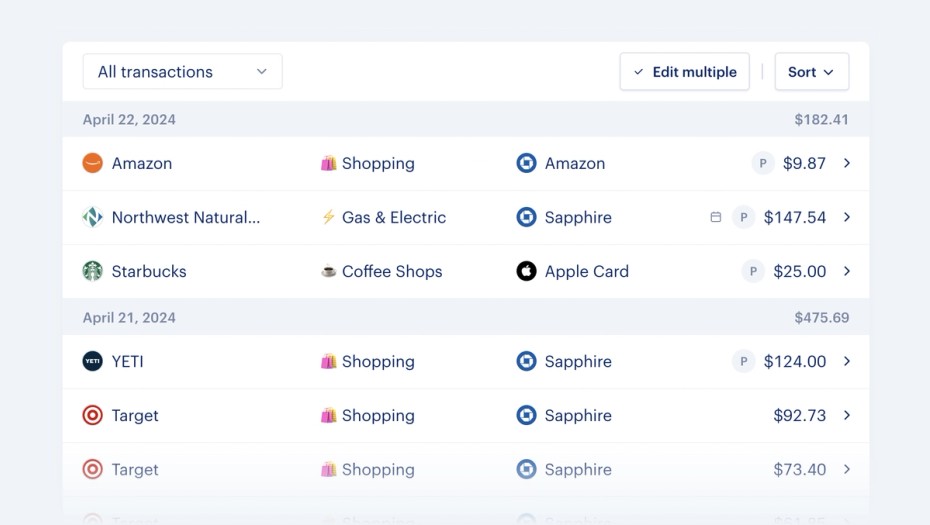Viewport: 930px width, 525px height.
Task: Expand the Starbucks $25.00 transaction details
Action: pos(847,271)
